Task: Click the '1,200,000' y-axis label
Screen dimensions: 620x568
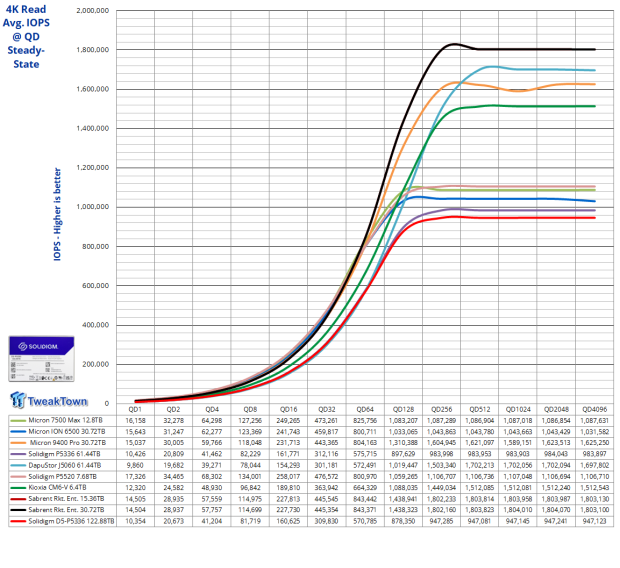Action: coord(93,167)
